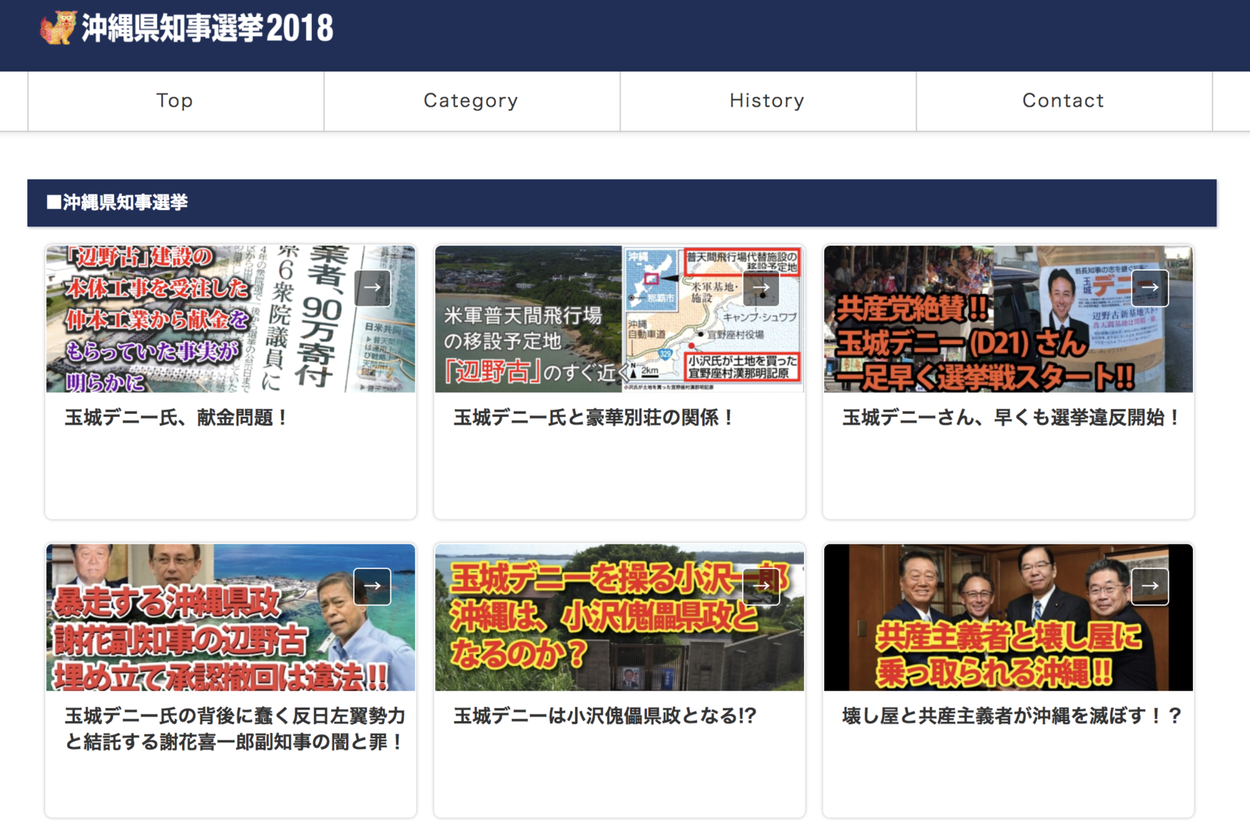Click the shisa mascot logo icon
Image resolution: width=1250 pixels, height=830 pixels.
(x=57, y=28)
